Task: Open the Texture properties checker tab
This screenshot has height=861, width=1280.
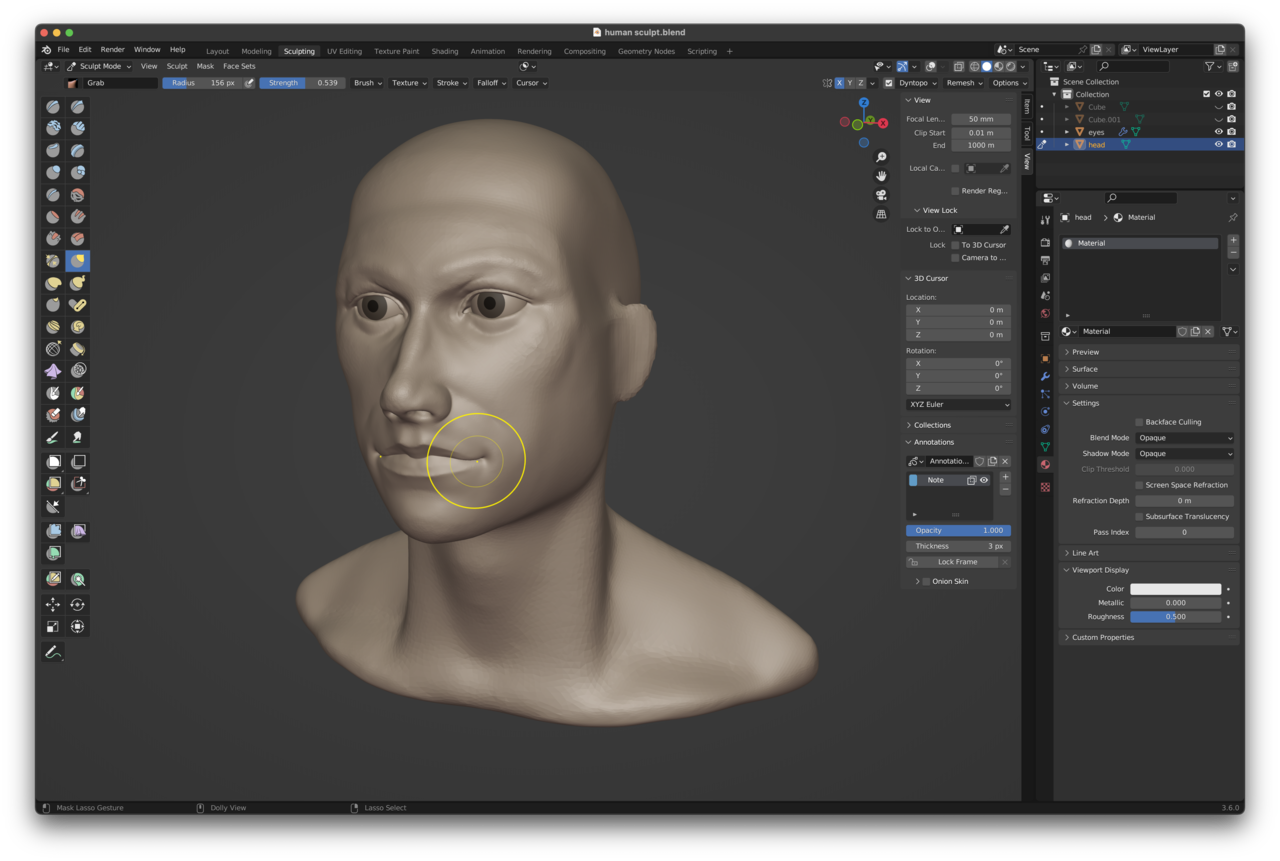Action: (1045, 487)
